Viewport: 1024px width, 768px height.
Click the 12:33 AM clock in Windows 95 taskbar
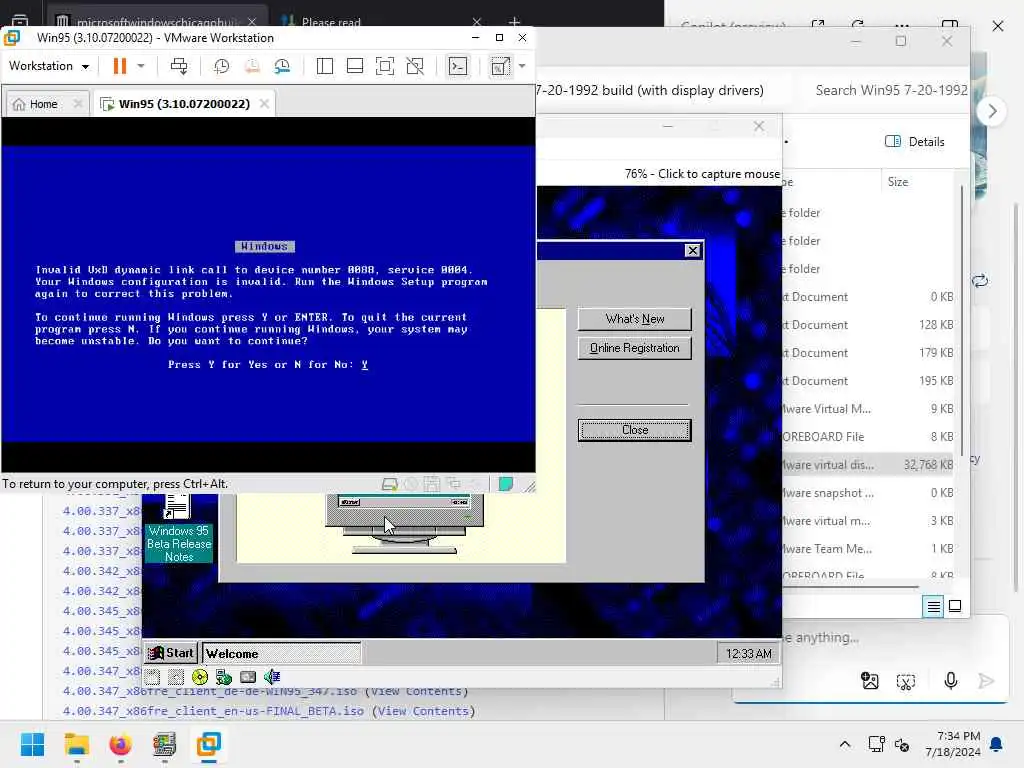click(748, 654)
